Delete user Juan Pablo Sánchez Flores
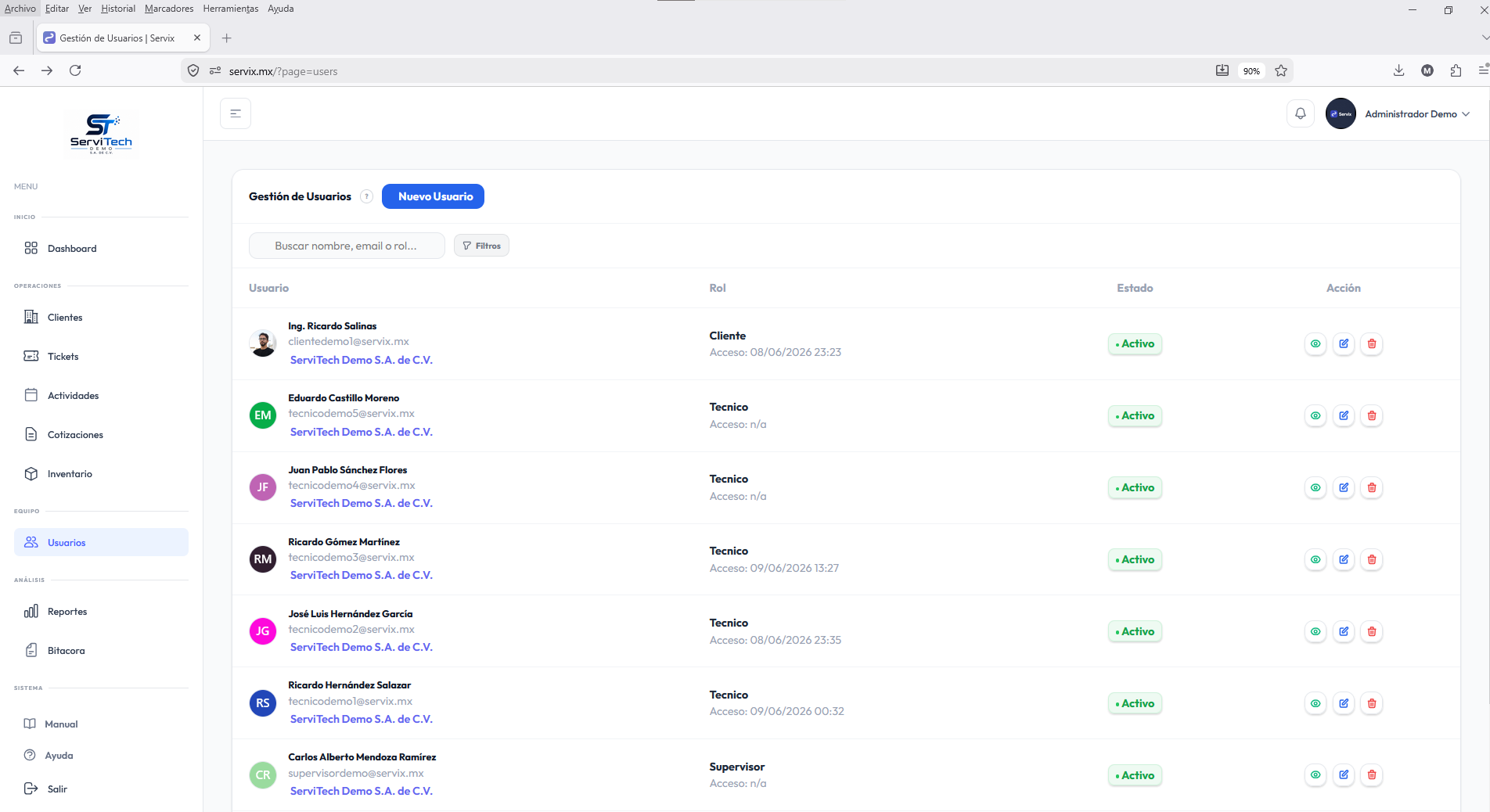 coord(1372,487)
